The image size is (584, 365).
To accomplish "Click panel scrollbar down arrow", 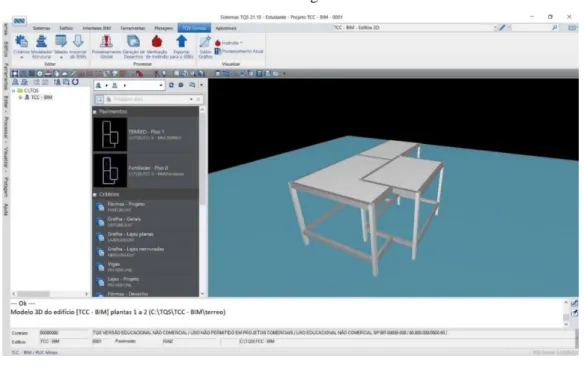I will point(202,293).
